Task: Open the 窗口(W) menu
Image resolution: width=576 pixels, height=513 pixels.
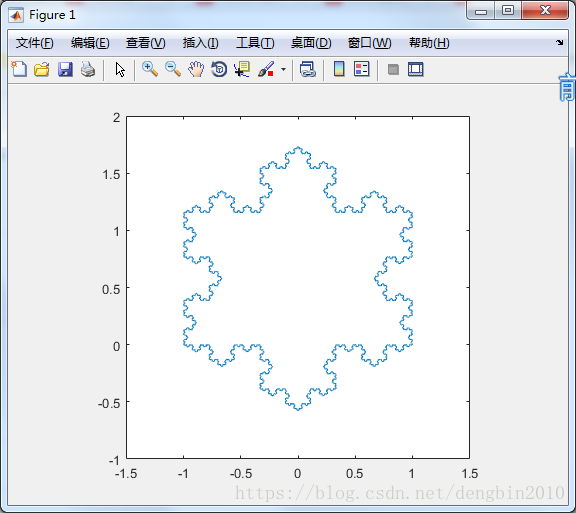Action: [x=370, y=43]
